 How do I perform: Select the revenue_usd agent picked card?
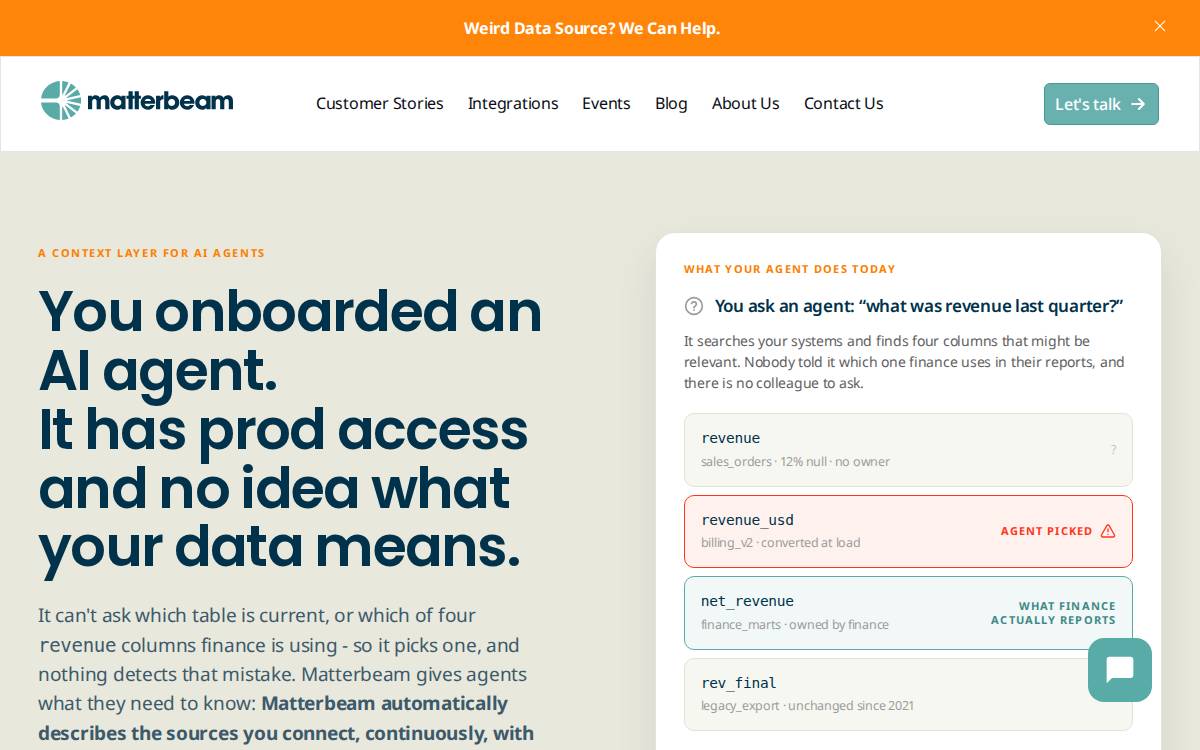pyautogui.click(x=908, y=531)
